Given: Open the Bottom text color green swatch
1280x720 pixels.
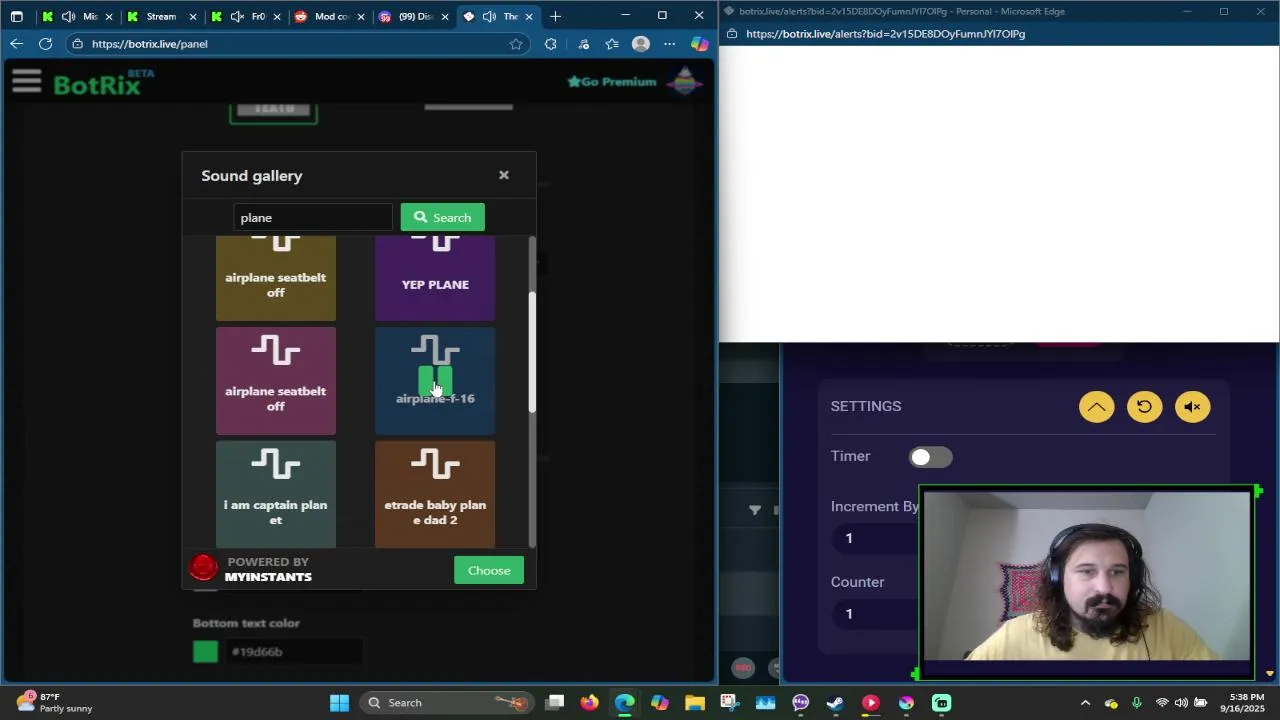Looking at the screenshot, I should (205, 652).
